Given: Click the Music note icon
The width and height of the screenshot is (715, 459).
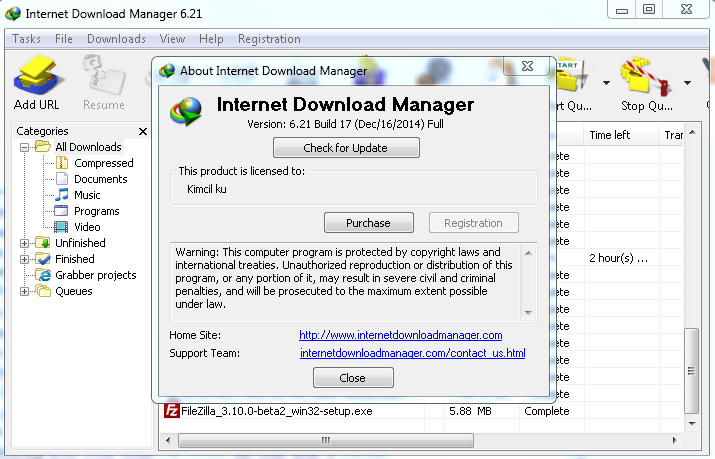Looking at the screenshot, I should click(x=62, y=195).
